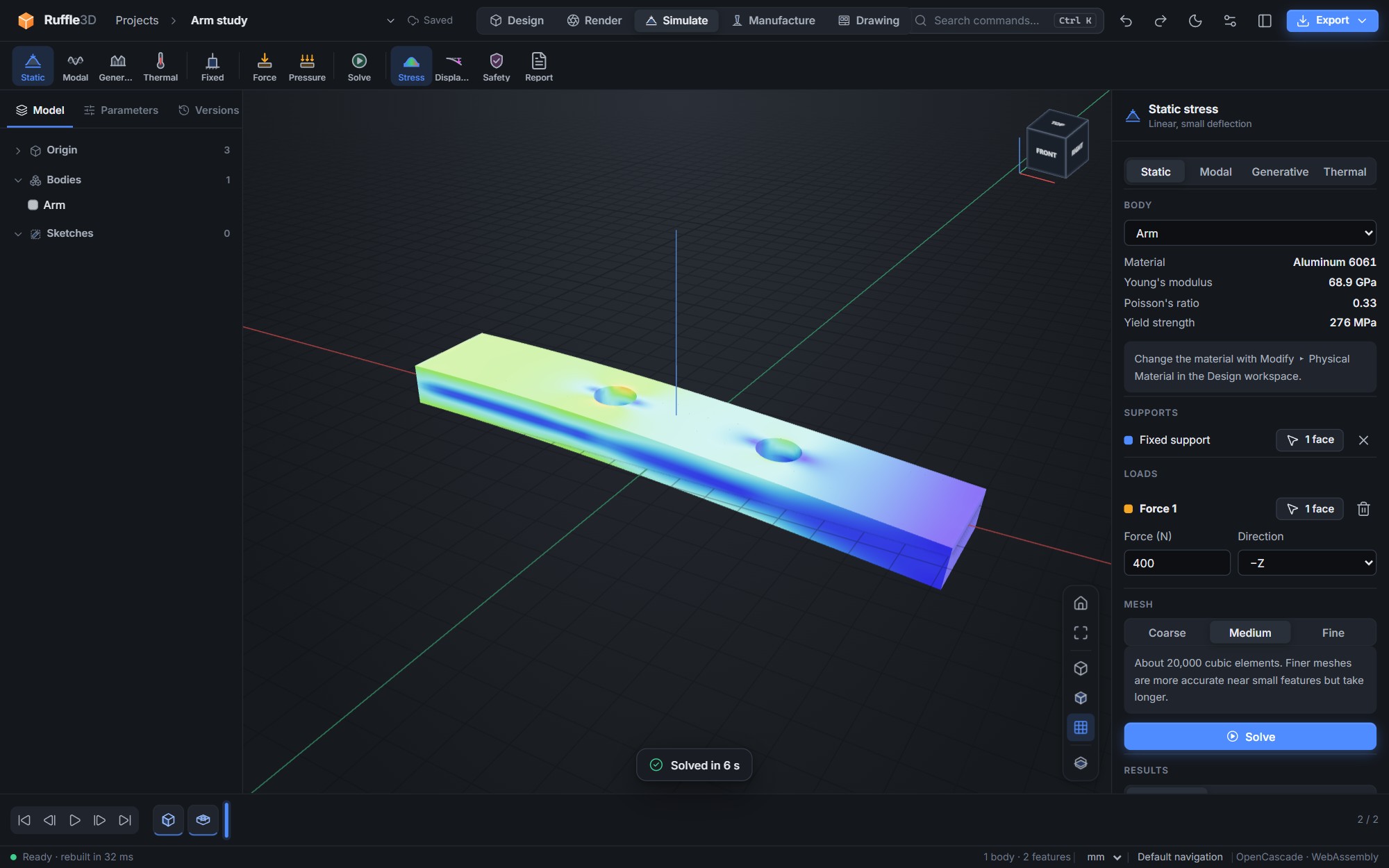Click the home view icon
Viewport: 1389px width, 868px height.
coord(1081,603)
